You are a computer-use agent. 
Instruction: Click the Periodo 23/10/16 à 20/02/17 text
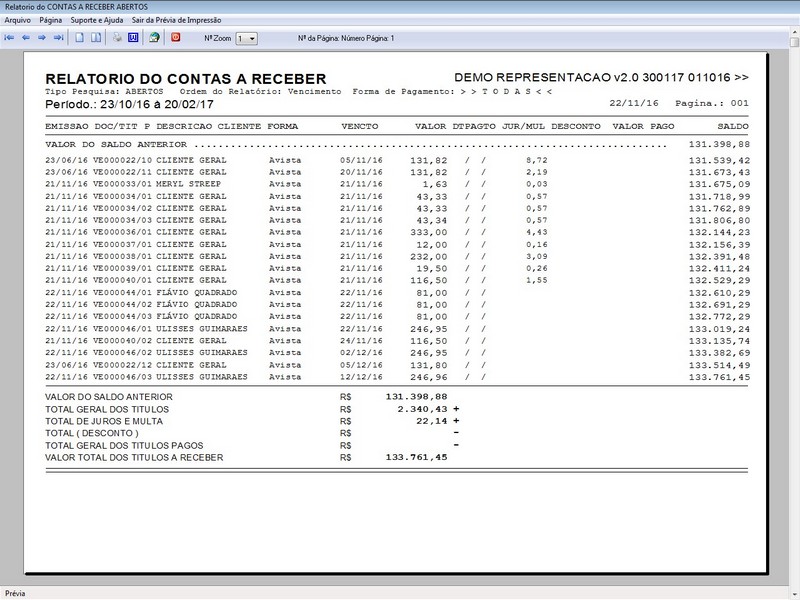click(130, 105)
